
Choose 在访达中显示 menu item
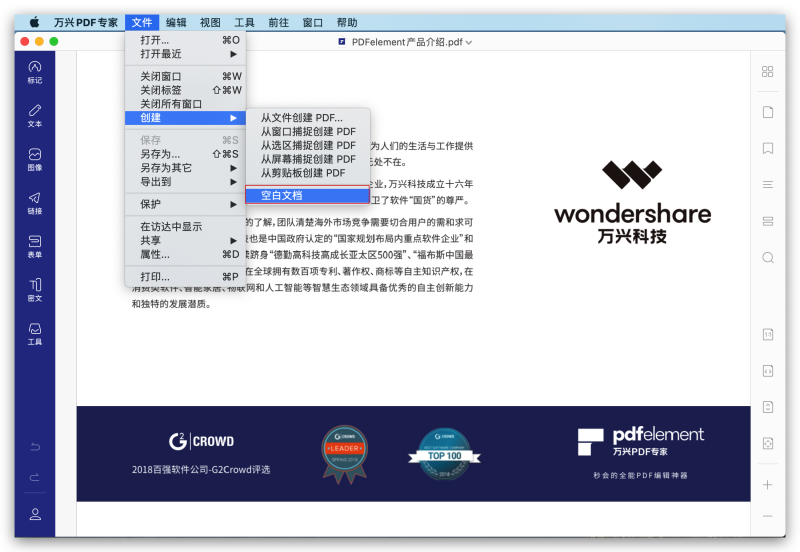tap(186, 227)
